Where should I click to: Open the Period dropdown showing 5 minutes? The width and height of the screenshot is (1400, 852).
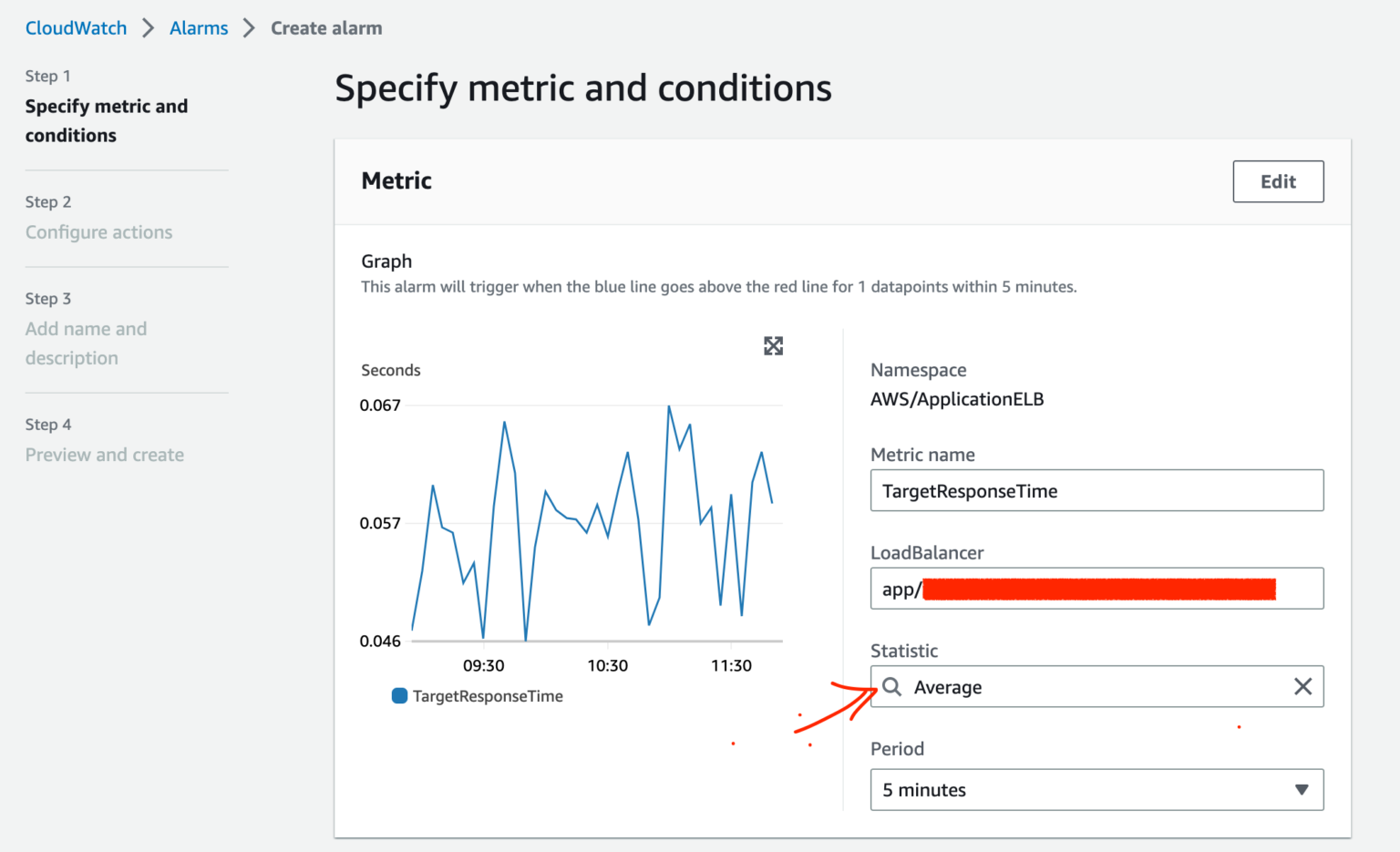[x=1096, y=789]
